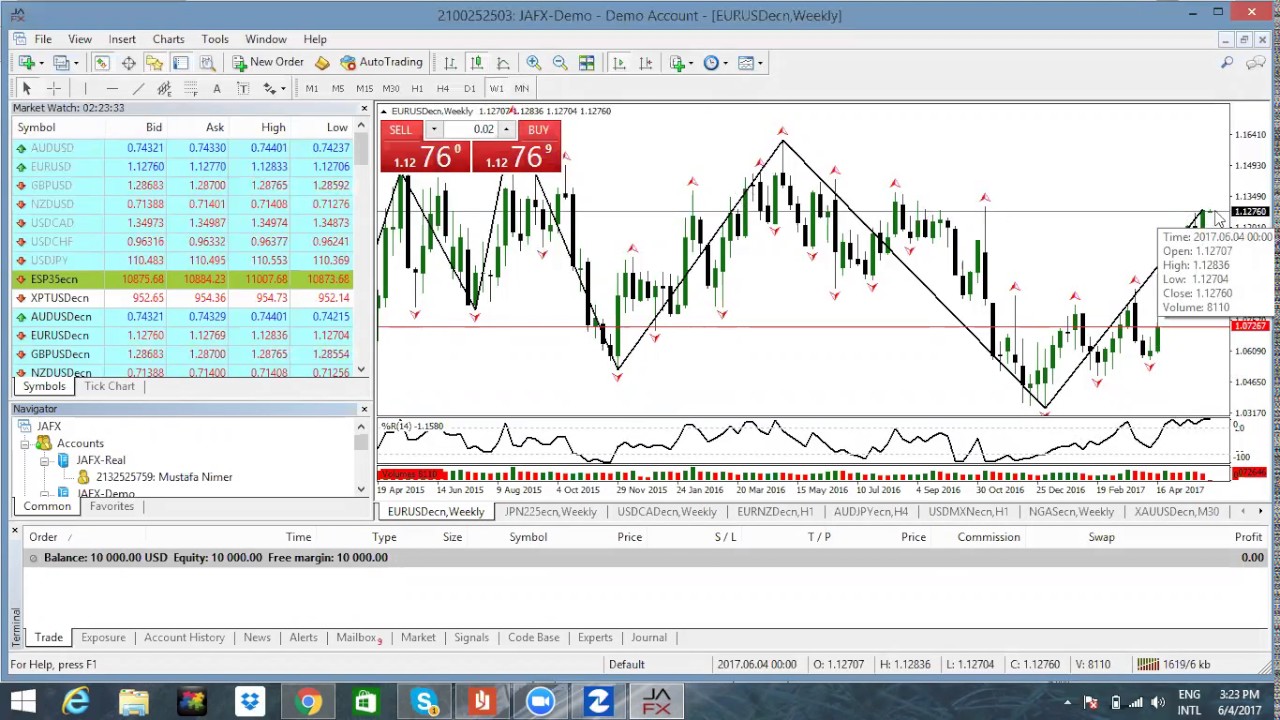
Task: Collapse the JAFX-Real tree node
Action: tap(45, 460)
